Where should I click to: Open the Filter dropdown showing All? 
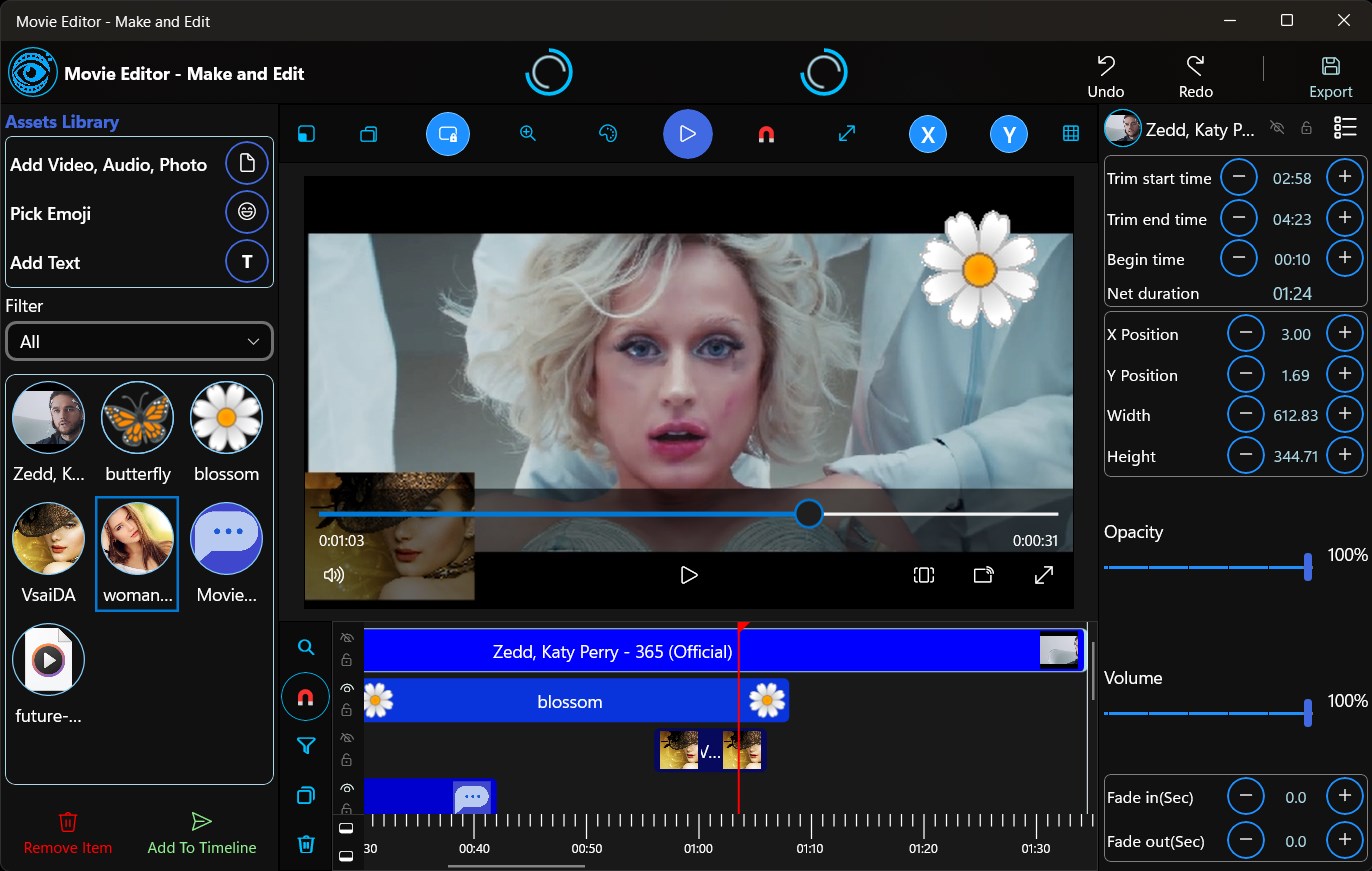[139, 341]
